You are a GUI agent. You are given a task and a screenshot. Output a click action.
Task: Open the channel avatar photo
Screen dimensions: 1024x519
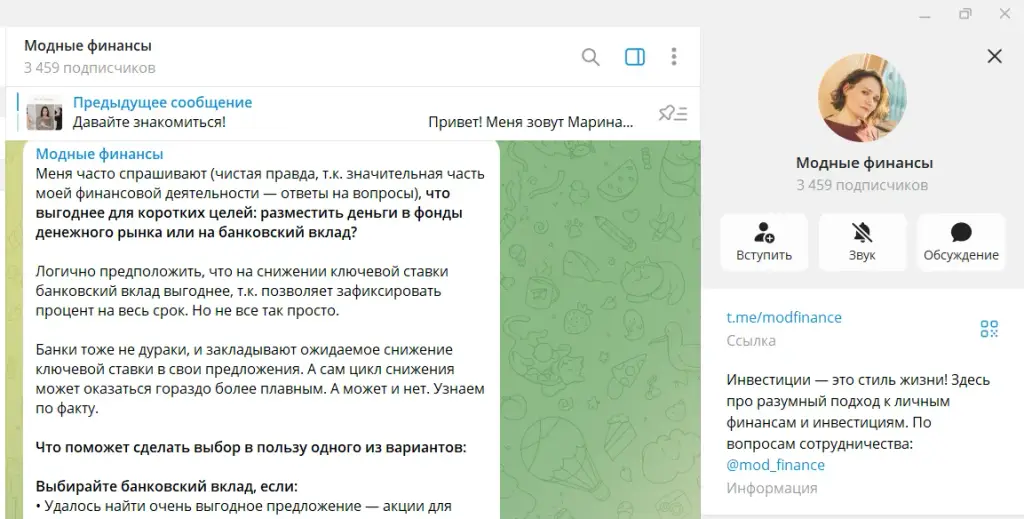pos(862,98)
